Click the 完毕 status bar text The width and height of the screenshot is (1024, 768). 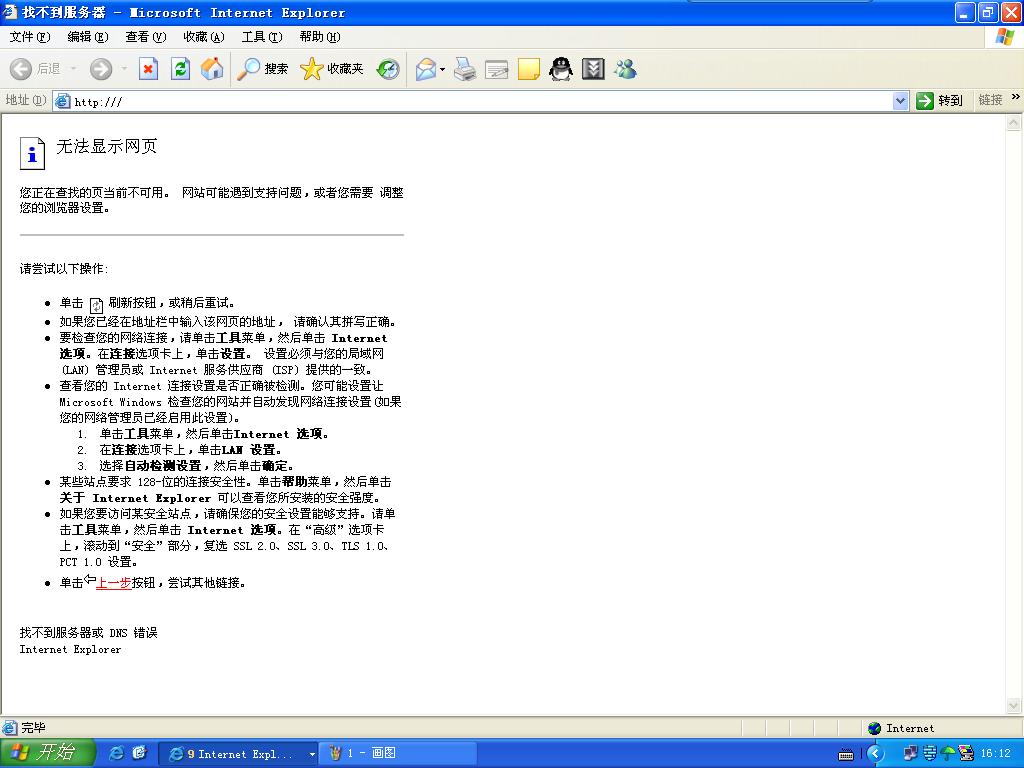[x=33, y=728]
